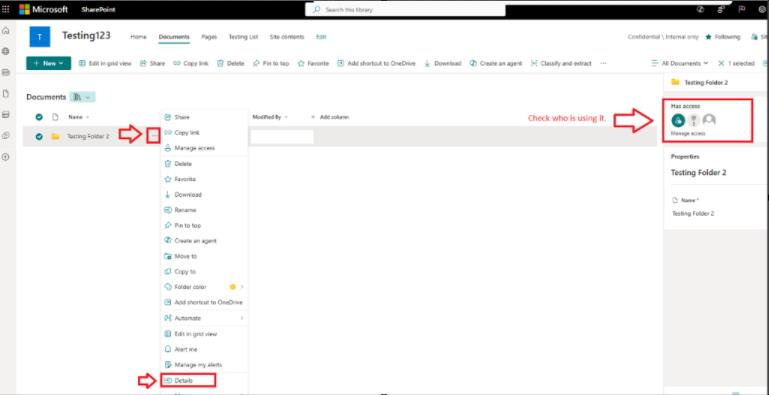Open the file icon in left app bar
Viewport: 769px width, 395px height.
point(6,93)
